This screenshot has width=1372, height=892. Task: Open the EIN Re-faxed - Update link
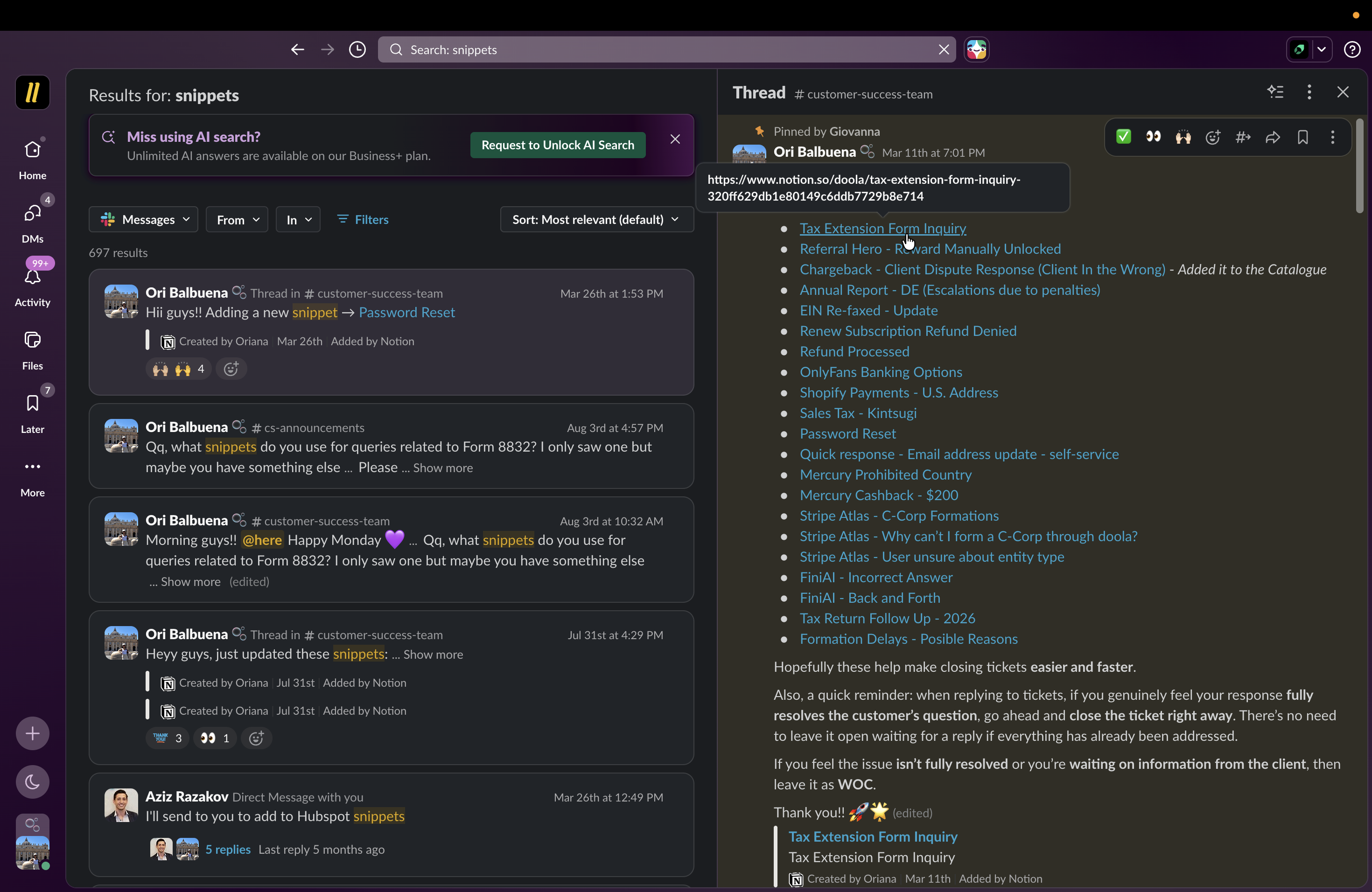tap(868, 311)
